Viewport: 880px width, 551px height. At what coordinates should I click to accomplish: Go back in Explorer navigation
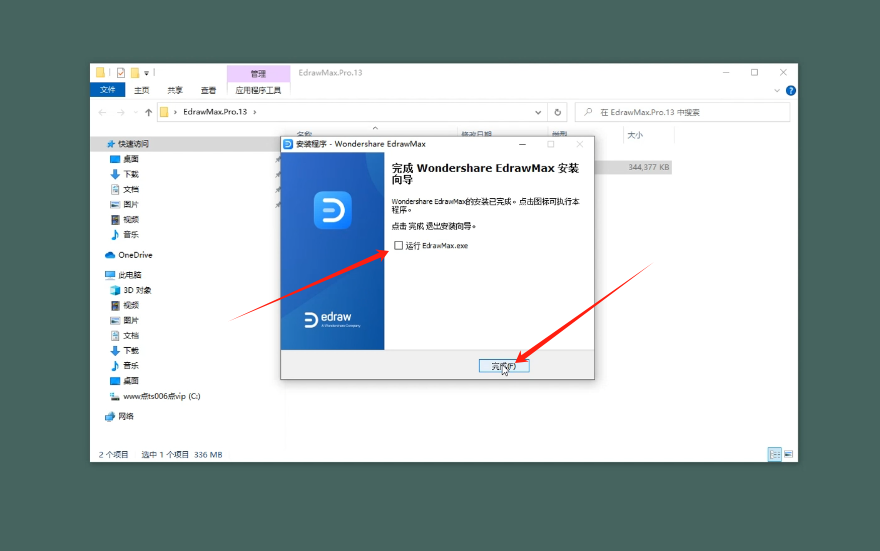(102, 112)
